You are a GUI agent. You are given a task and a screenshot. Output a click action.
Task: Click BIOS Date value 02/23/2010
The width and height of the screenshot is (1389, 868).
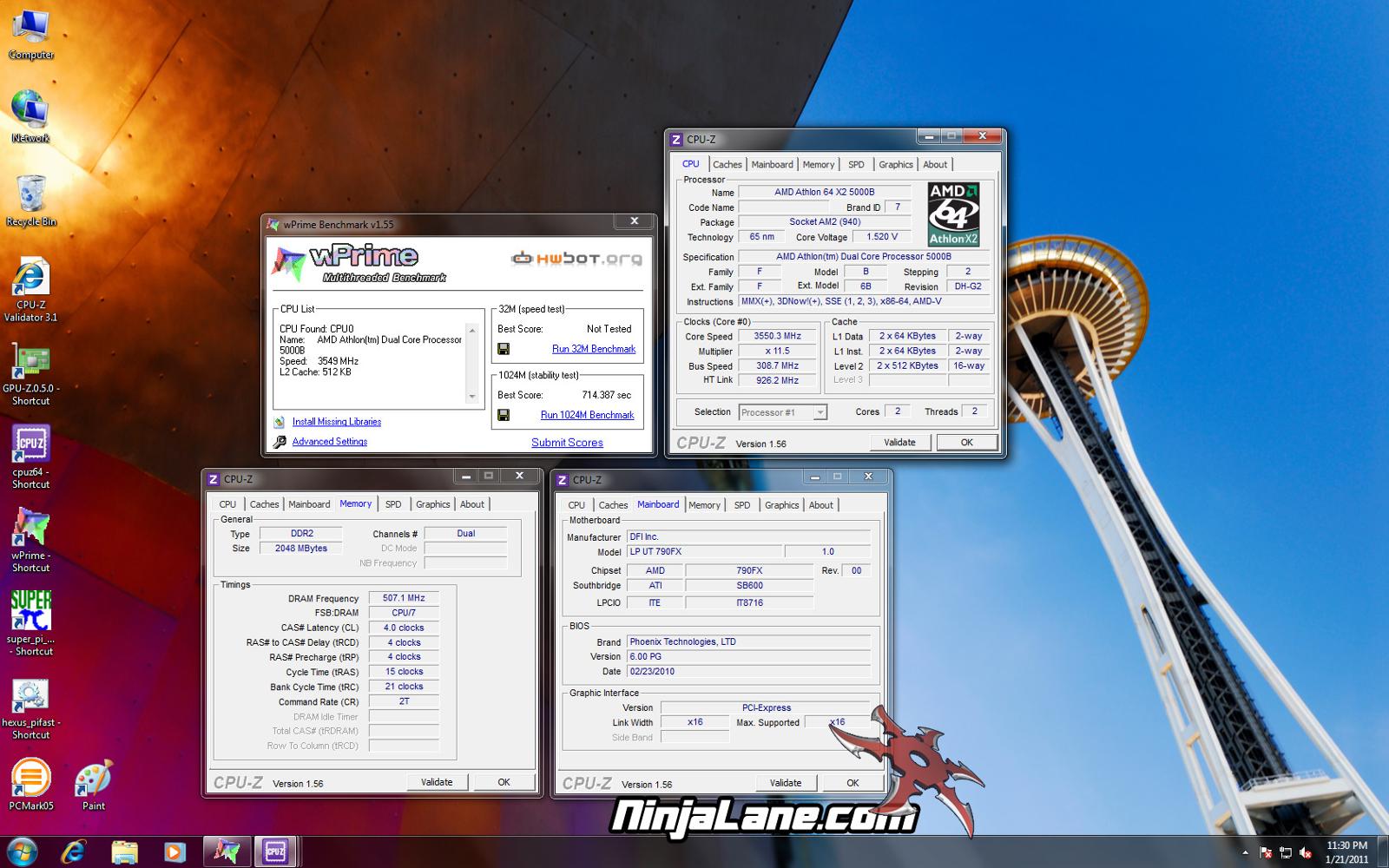pyautogui.click(x=748, y=672)
